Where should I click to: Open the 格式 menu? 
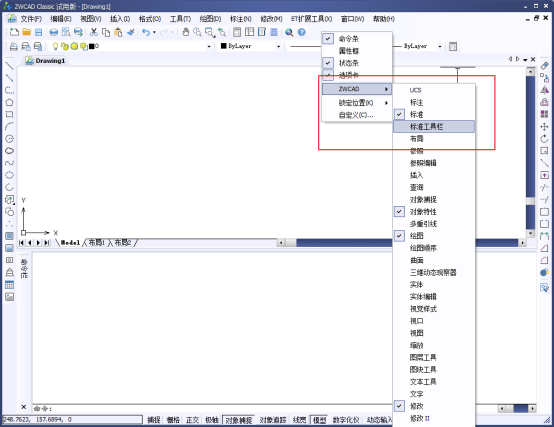coord(150,19)
